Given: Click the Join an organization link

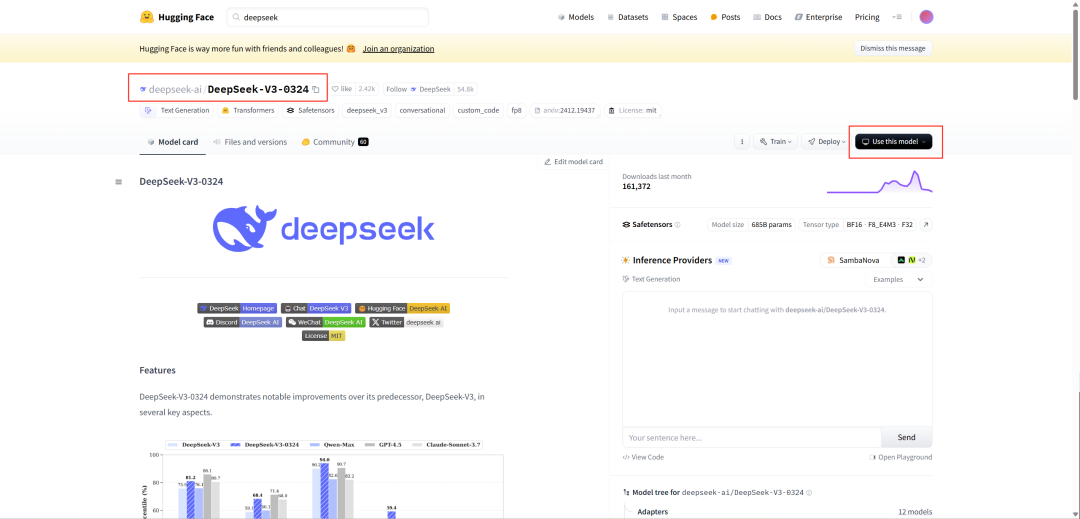Looking at the screenshot, I should click(398, 49).
